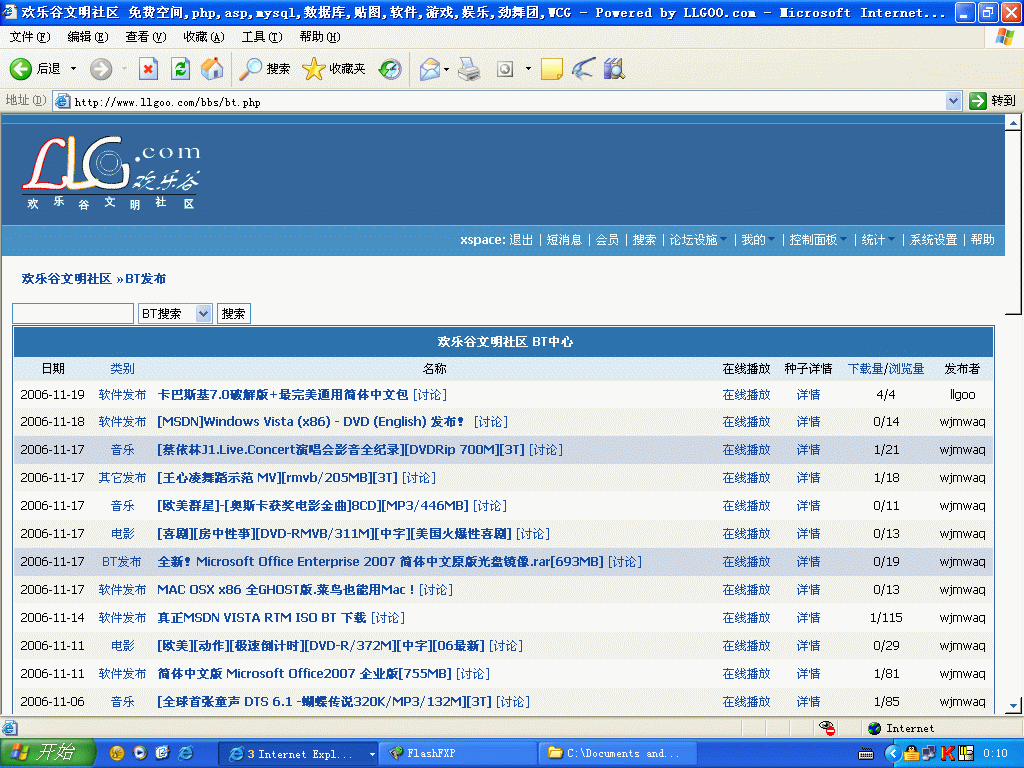
Task: Expand the Mail button dropdown arrow
Action: pyautogui.click(x=447, y=69)
